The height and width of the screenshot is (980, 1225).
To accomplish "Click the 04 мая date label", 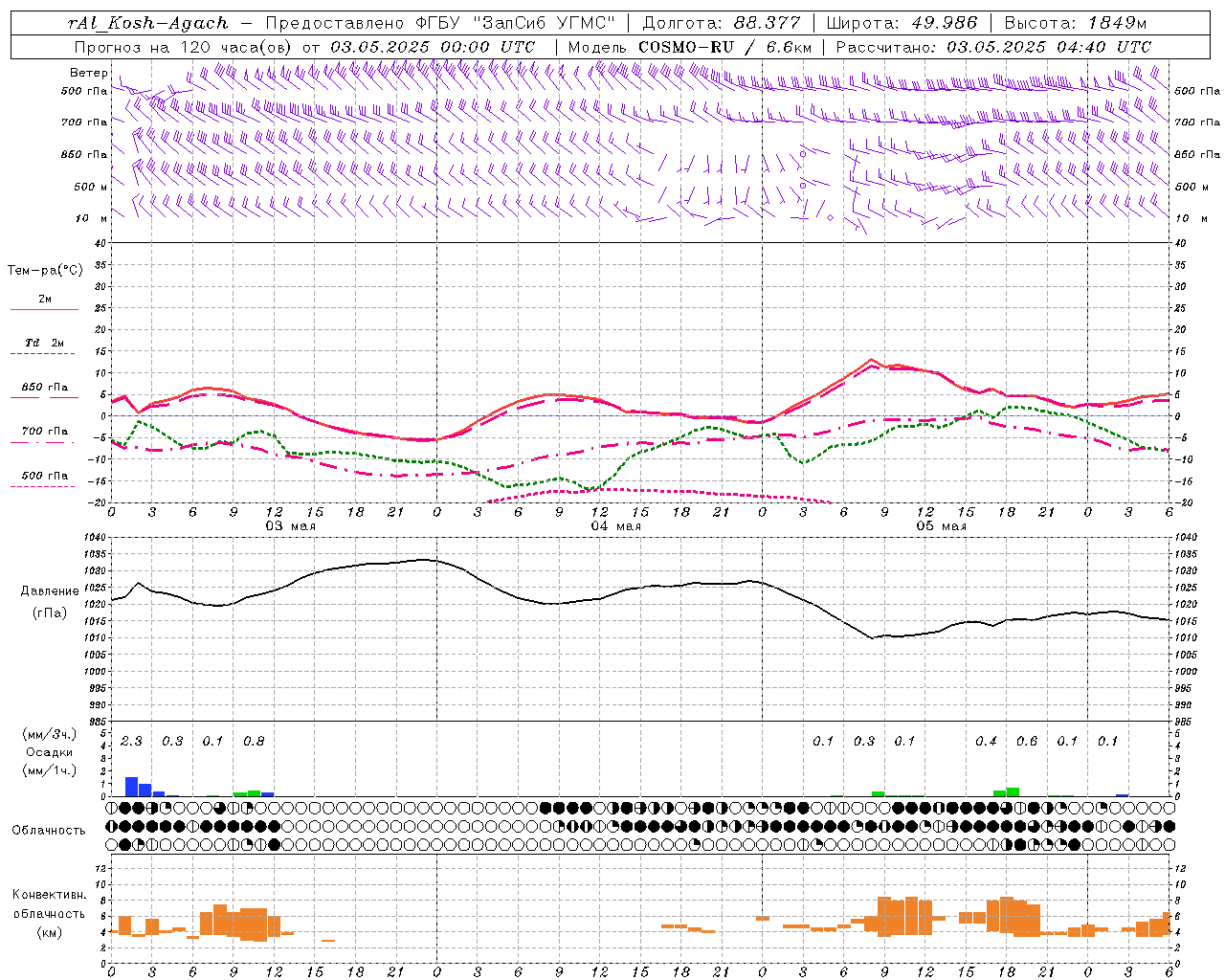I will click(x=615, y=526).
